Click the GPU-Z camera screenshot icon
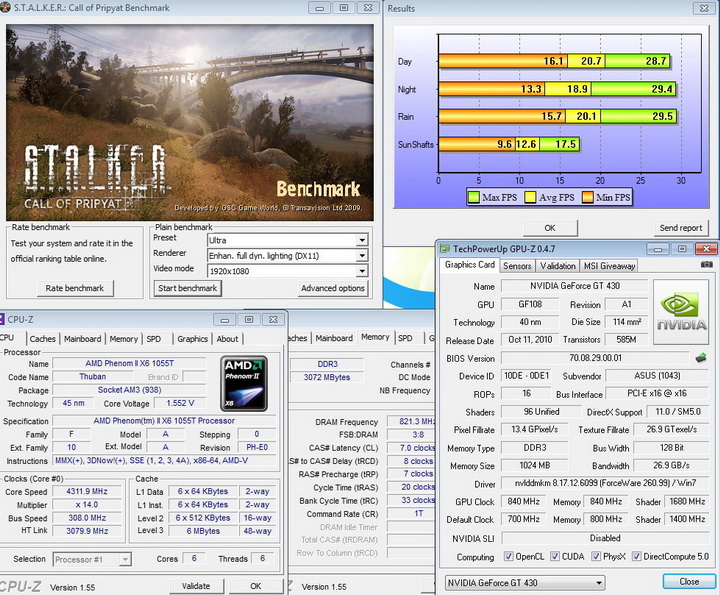720x595 pixels. (x=707, y=264)
